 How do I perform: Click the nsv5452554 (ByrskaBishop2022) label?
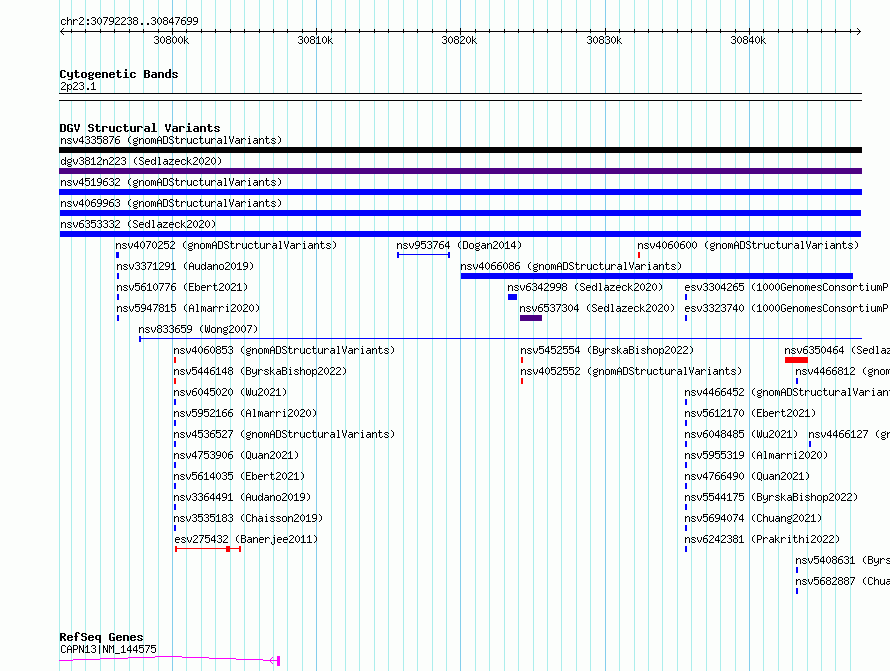(x=607, y=350)
